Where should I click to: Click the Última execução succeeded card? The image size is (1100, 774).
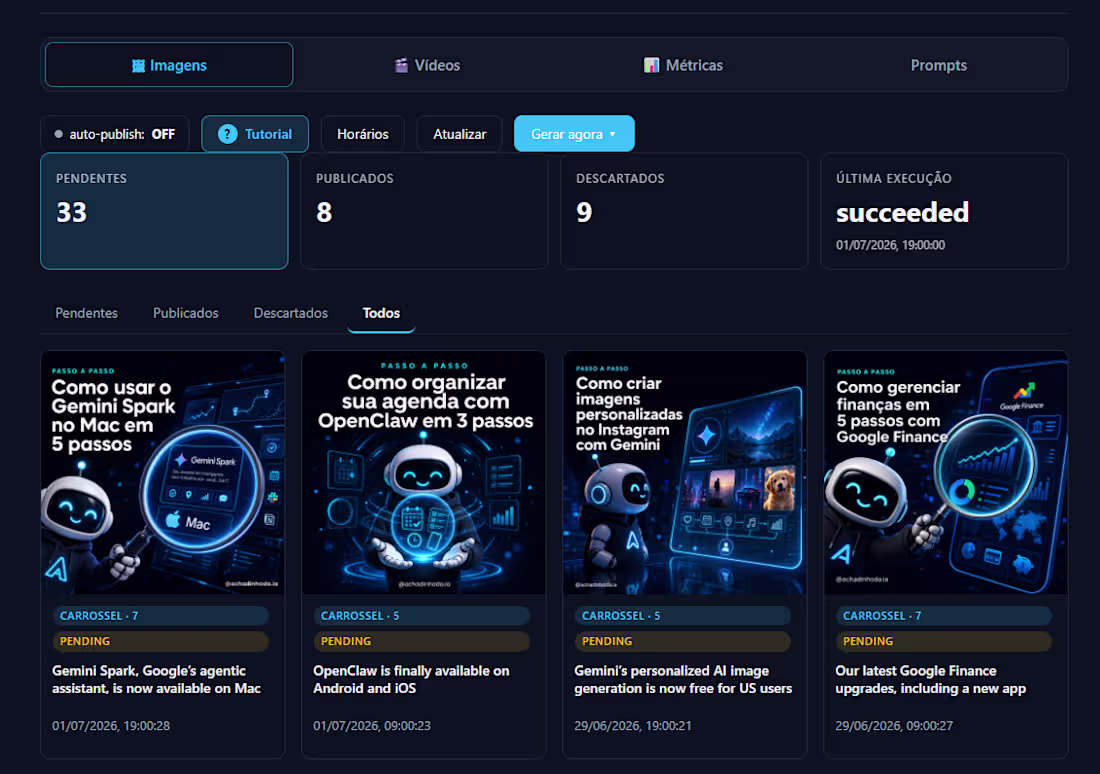pos(944,211)
